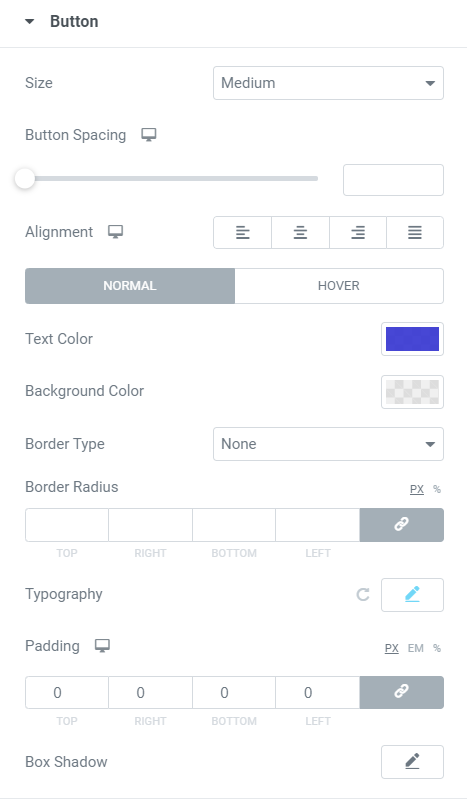Collapse the Button section arrow
Screen dimensions: 467x806
[x=30, y=22]
